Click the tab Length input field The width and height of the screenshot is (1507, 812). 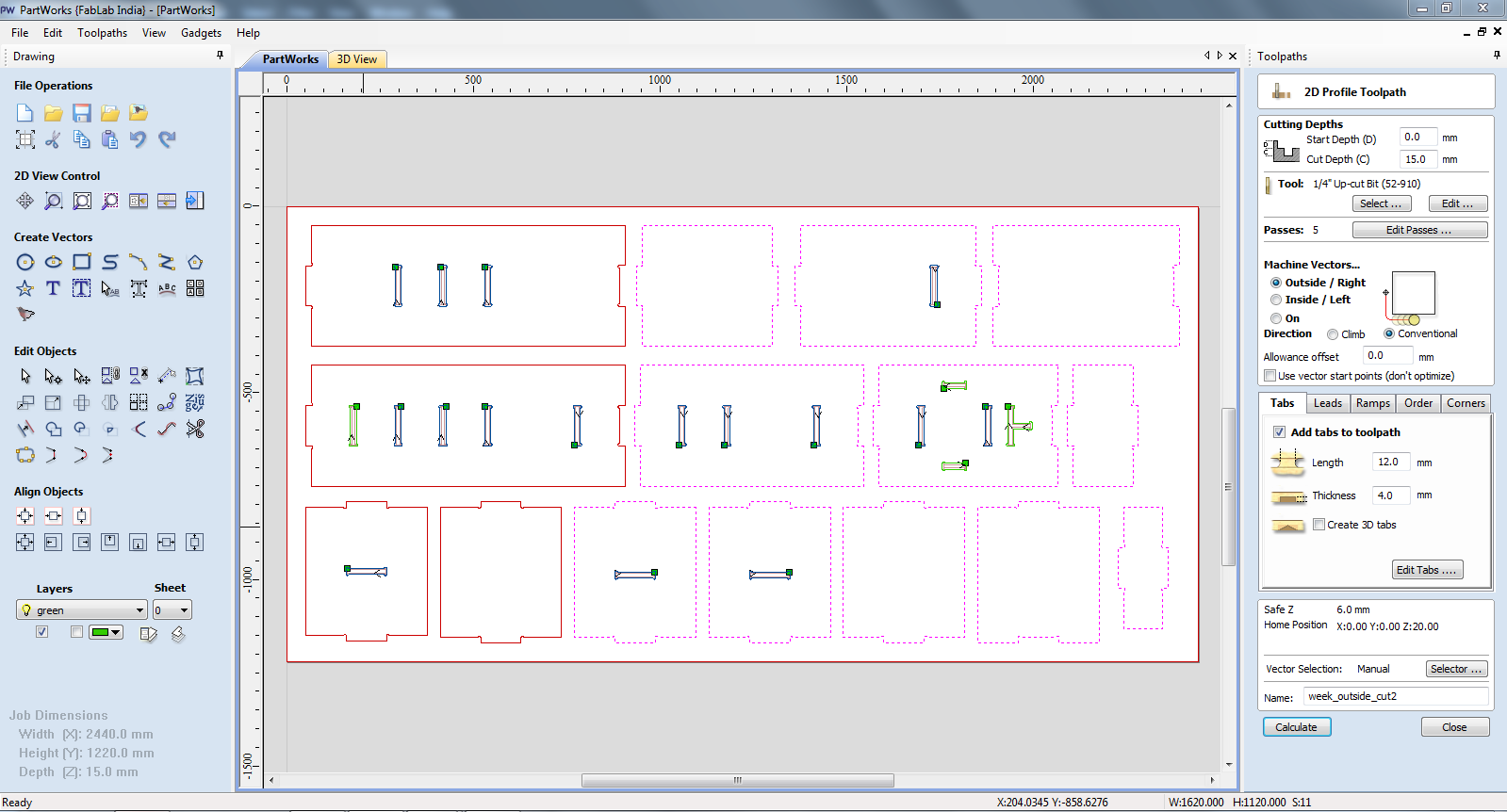1391,462
